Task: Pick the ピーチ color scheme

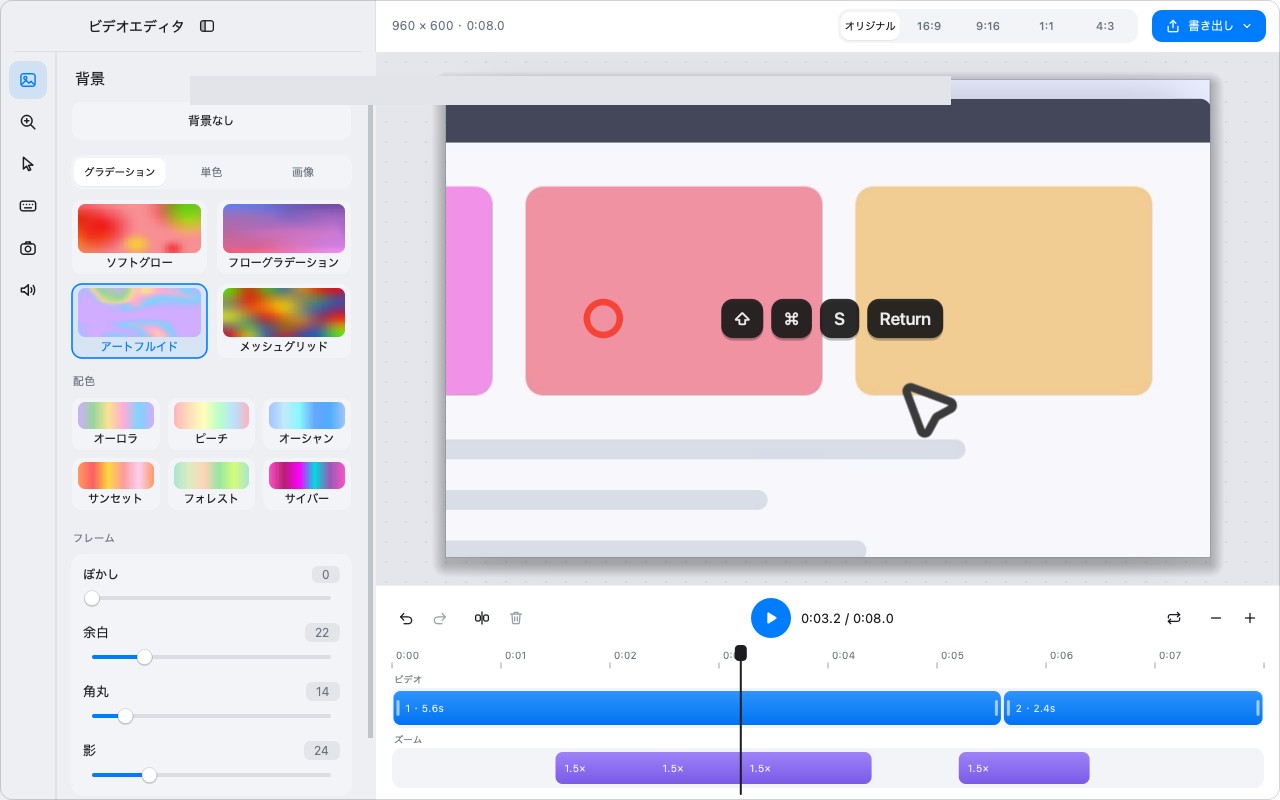Action: 211,424
